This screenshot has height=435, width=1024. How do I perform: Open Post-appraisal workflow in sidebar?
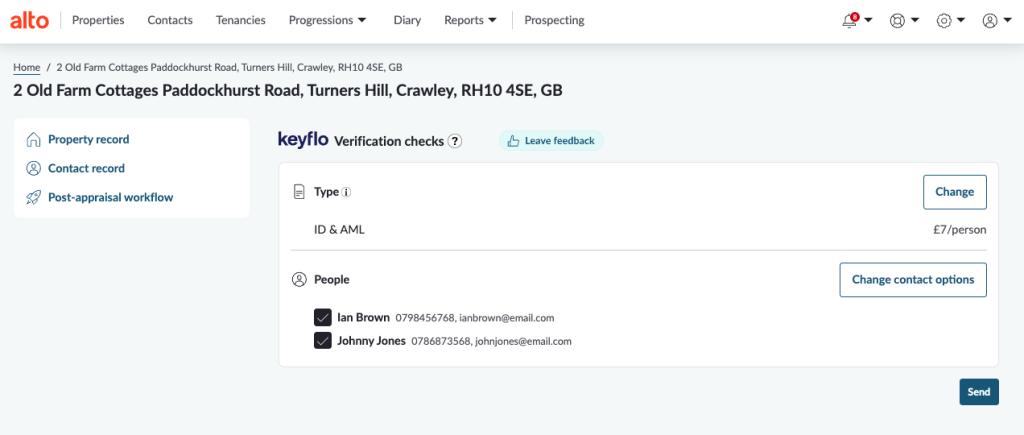pos(110,197)
